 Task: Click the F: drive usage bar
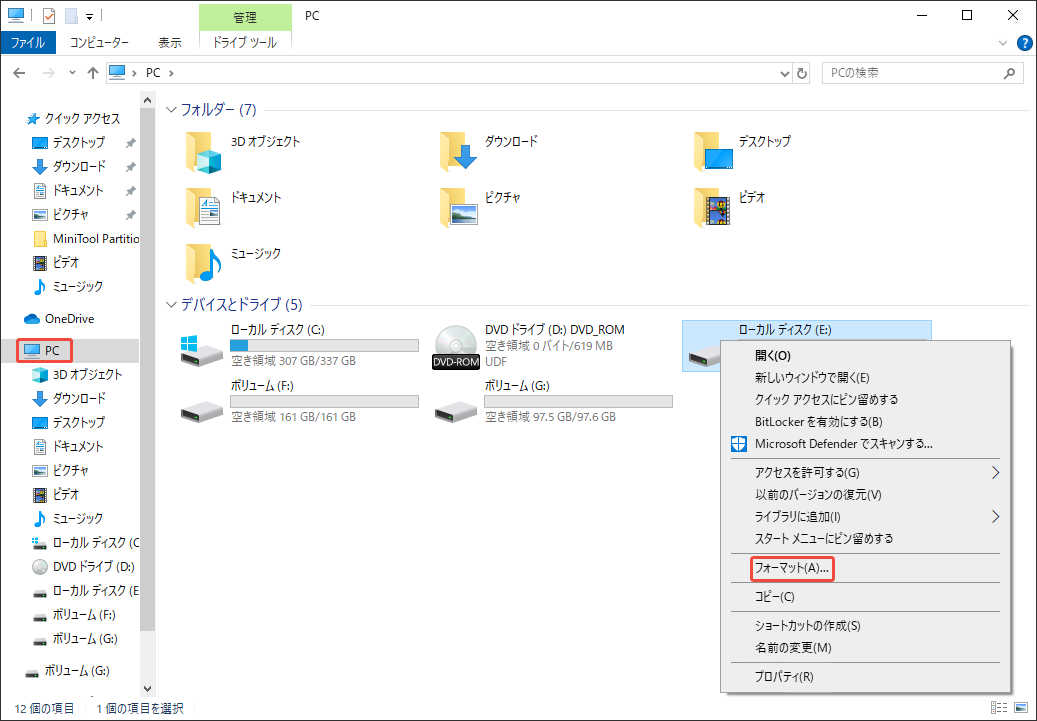(324, 402)
